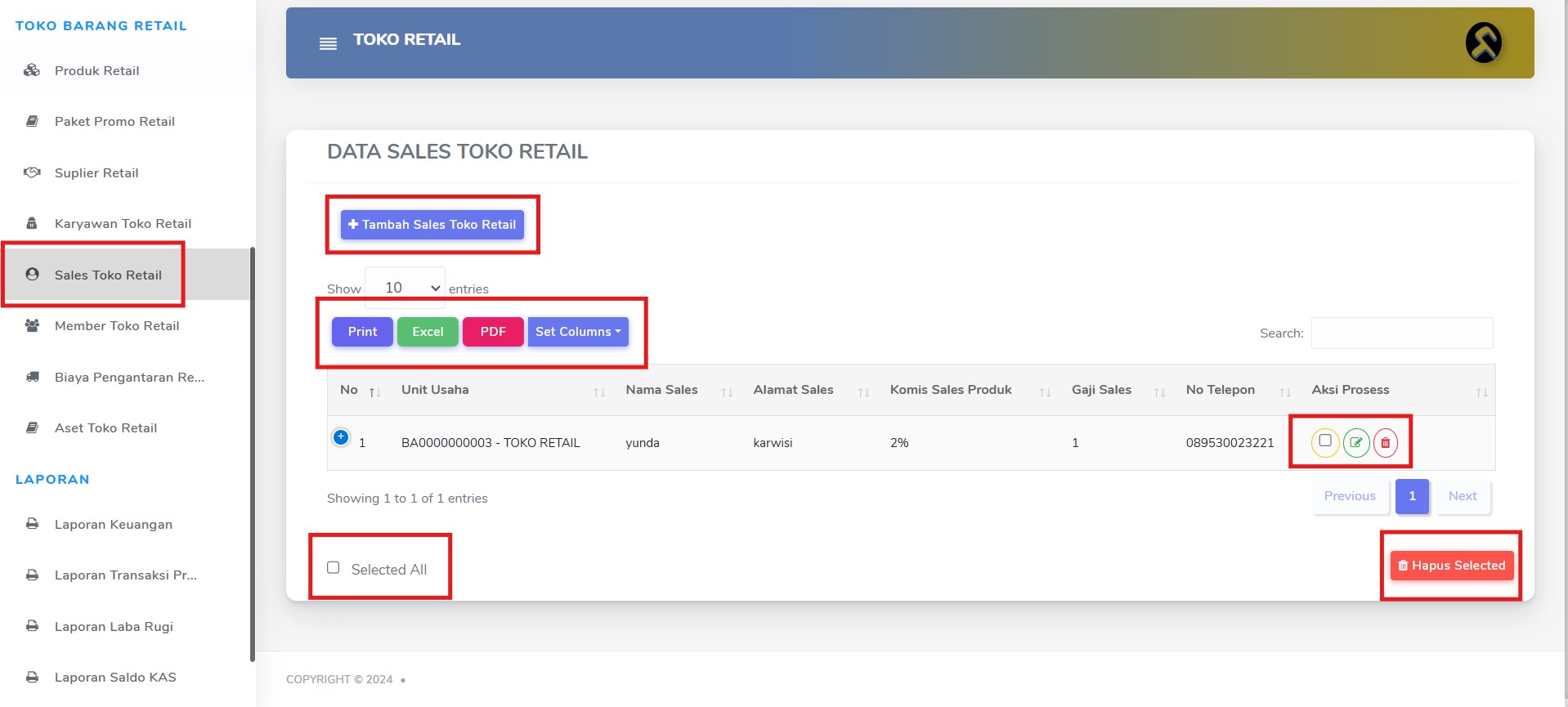Screen dimensions: 1568x707
Task: Sort by Gaji Sales column arrows
Action: pyautogui.click(x=1159, y=392)
